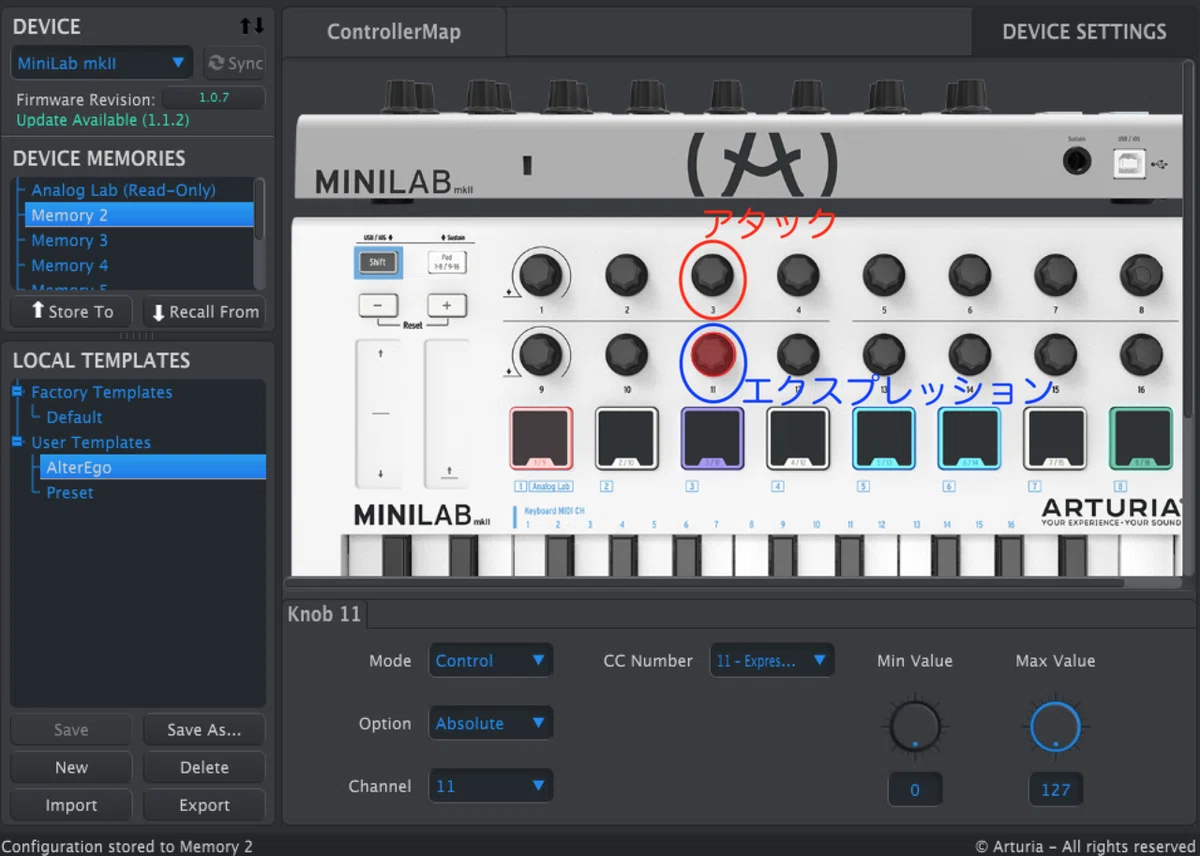Select knob 14 on the MiniLab image
This screenshot has height=856, width=1200.
point(970,354)
